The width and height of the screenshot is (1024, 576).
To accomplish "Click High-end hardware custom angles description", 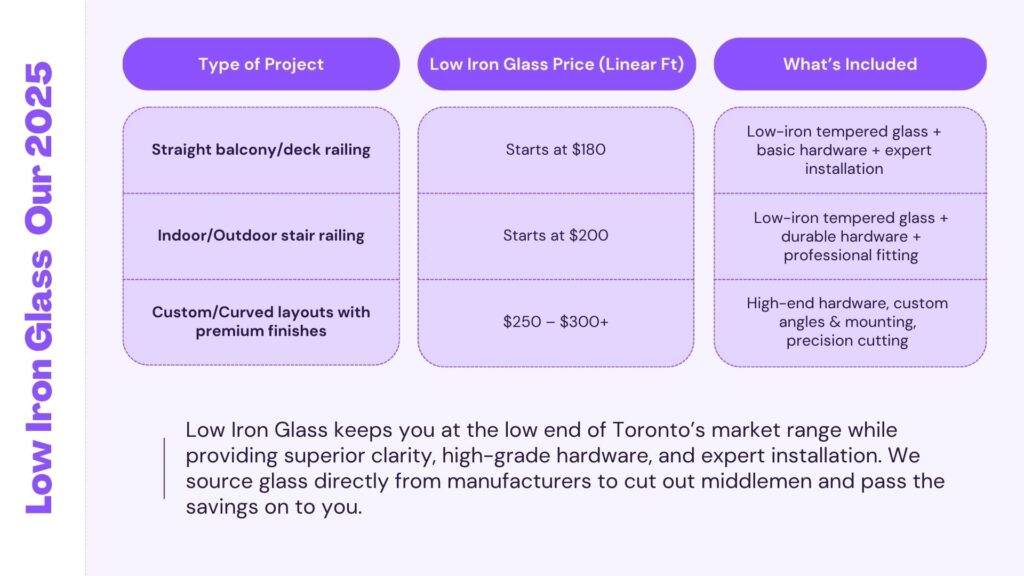I will [x=848, y=312].
